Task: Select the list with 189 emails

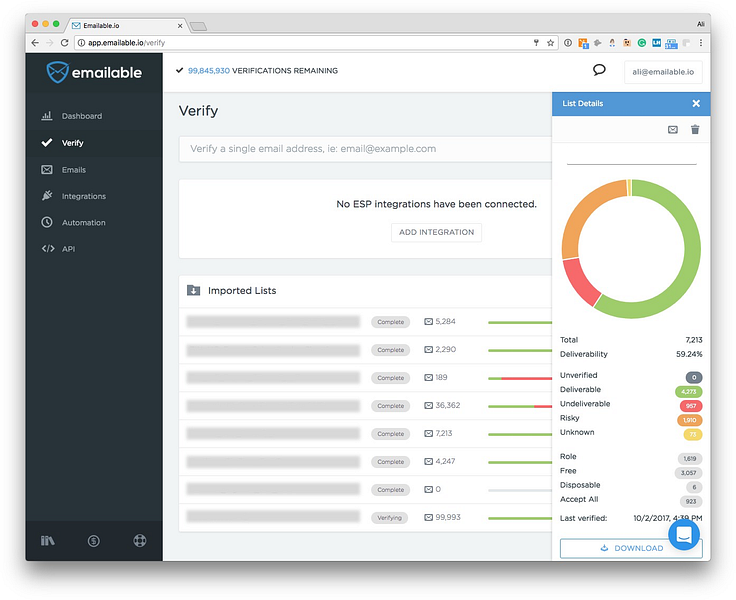Action: coord(365,377)
